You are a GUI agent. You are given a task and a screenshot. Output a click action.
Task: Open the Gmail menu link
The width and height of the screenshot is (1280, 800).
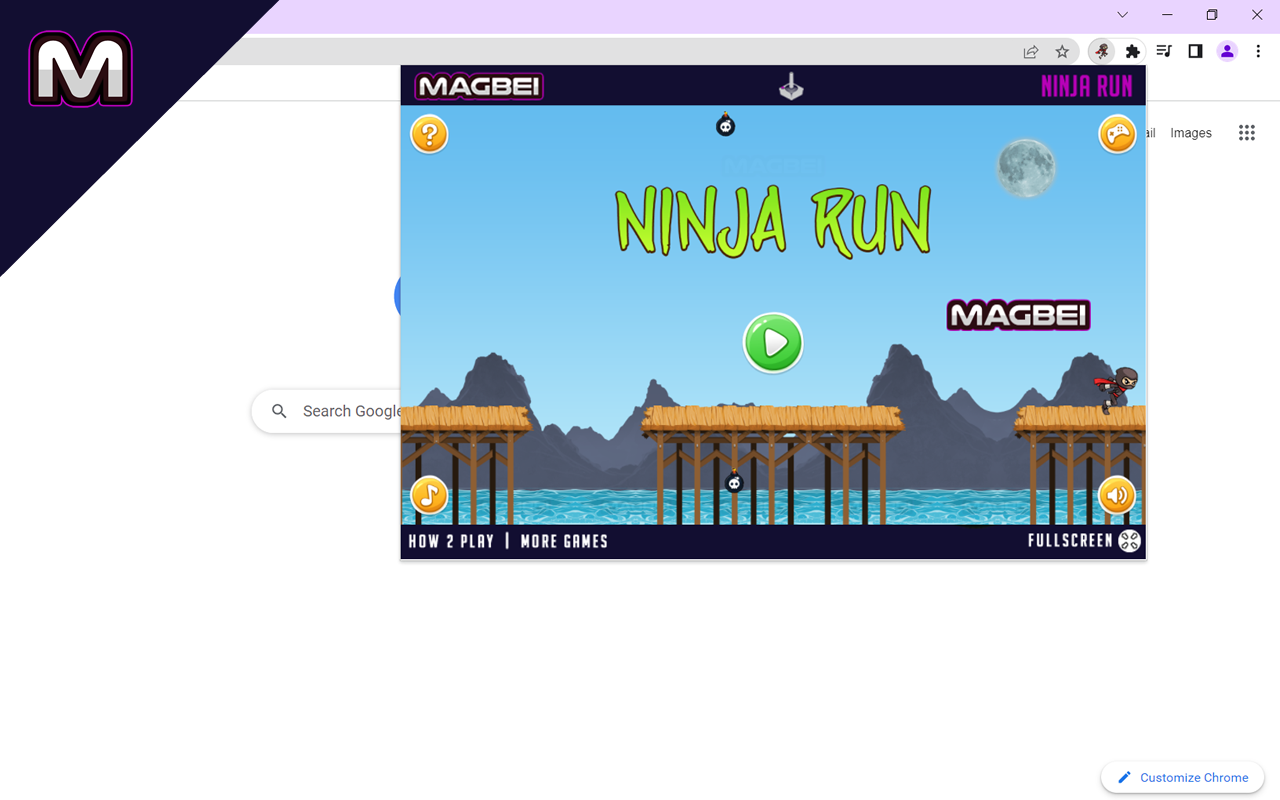click(x=1146, y=132)
